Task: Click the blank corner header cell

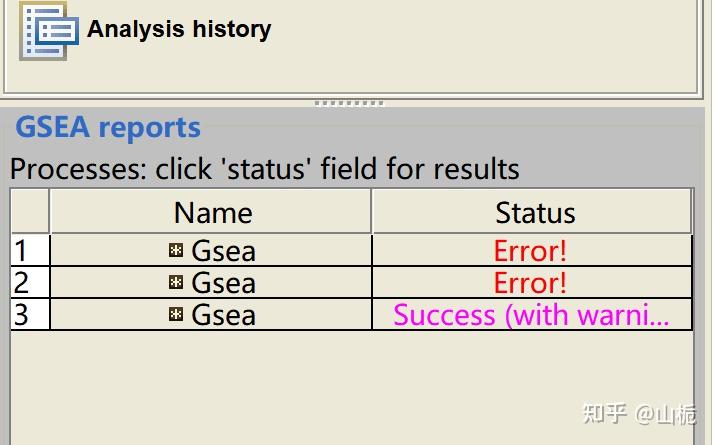Action: pos(29,212)
